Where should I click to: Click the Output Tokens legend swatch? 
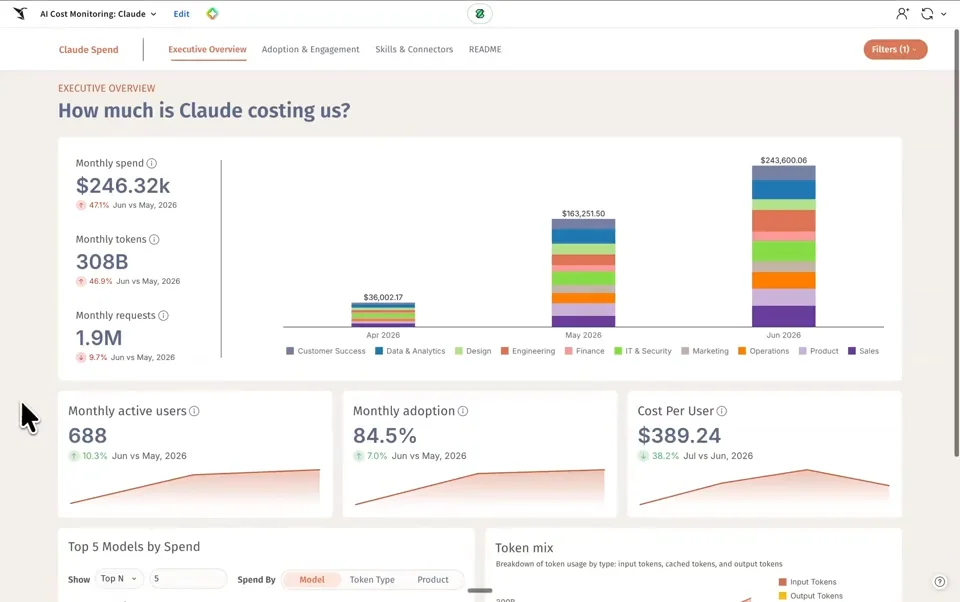coord(782,596)
